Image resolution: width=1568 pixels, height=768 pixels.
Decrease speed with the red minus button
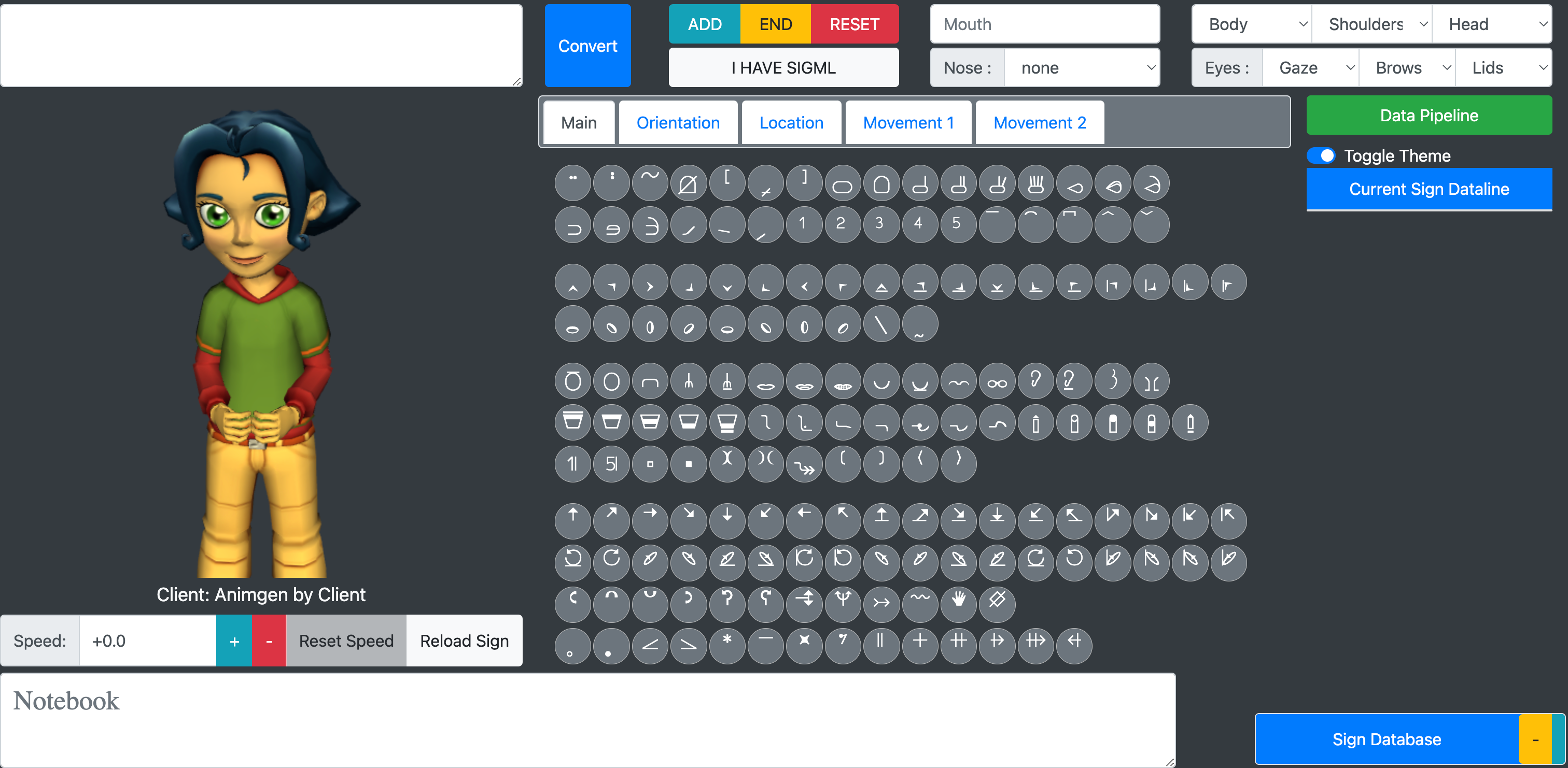(x=269, y=641)
